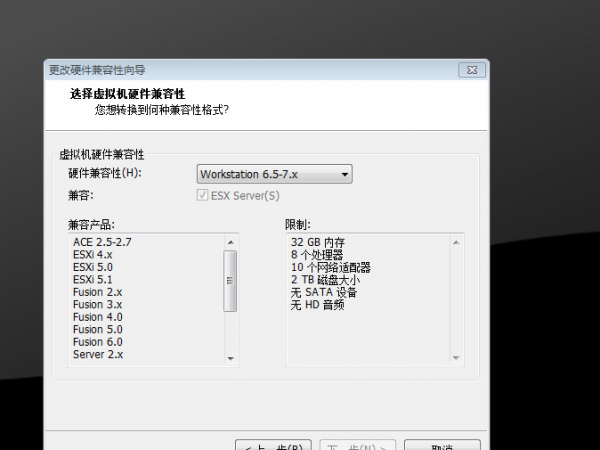Image resolution: width=600 pixels, height=450 pixels.
Task: Select Fusion 2.x in the list
Action: click(x=98, y=292)
